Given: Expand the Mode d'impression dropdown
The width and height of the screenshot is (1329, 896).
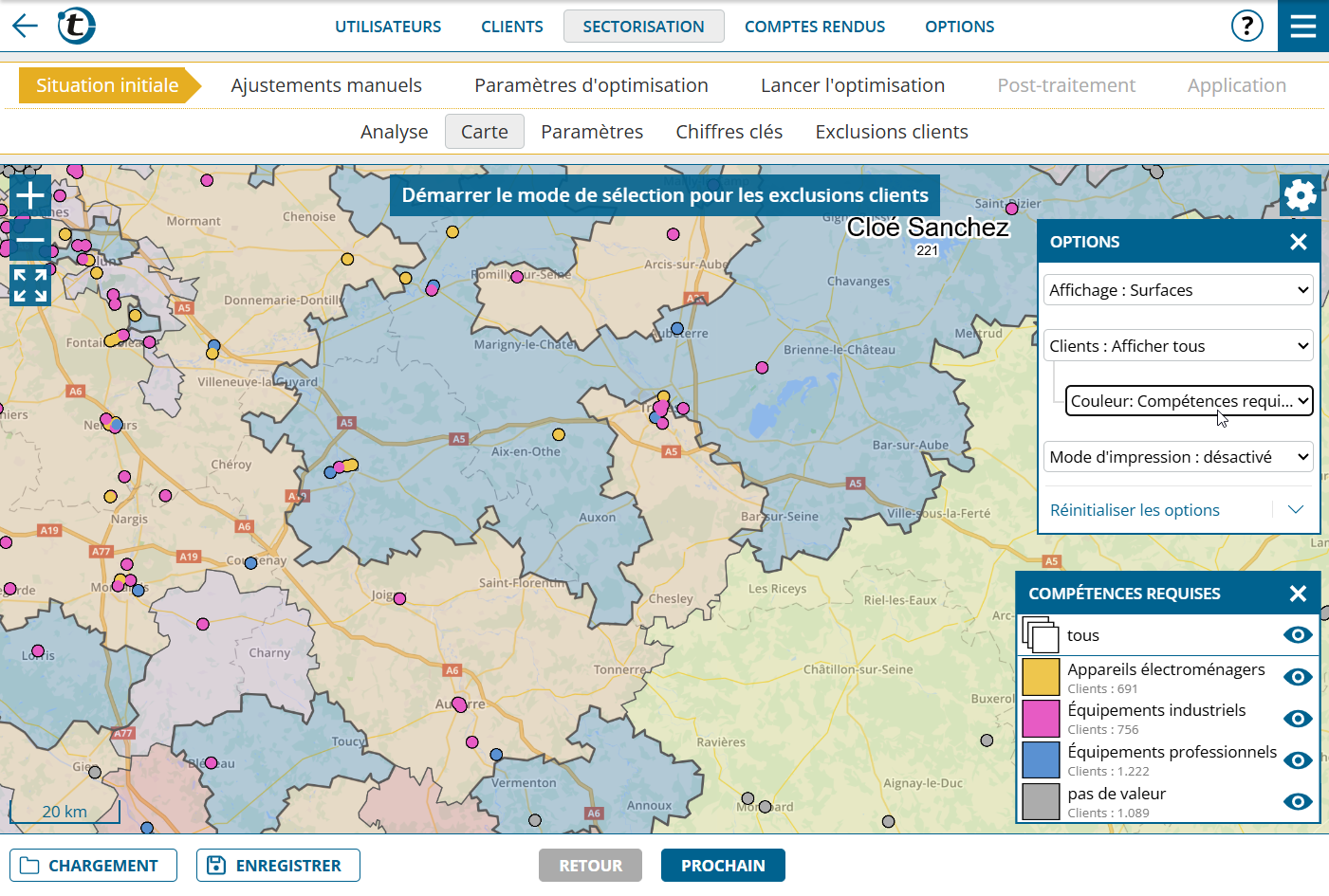Looking at the screenshot, I should tap(1178, 457).
